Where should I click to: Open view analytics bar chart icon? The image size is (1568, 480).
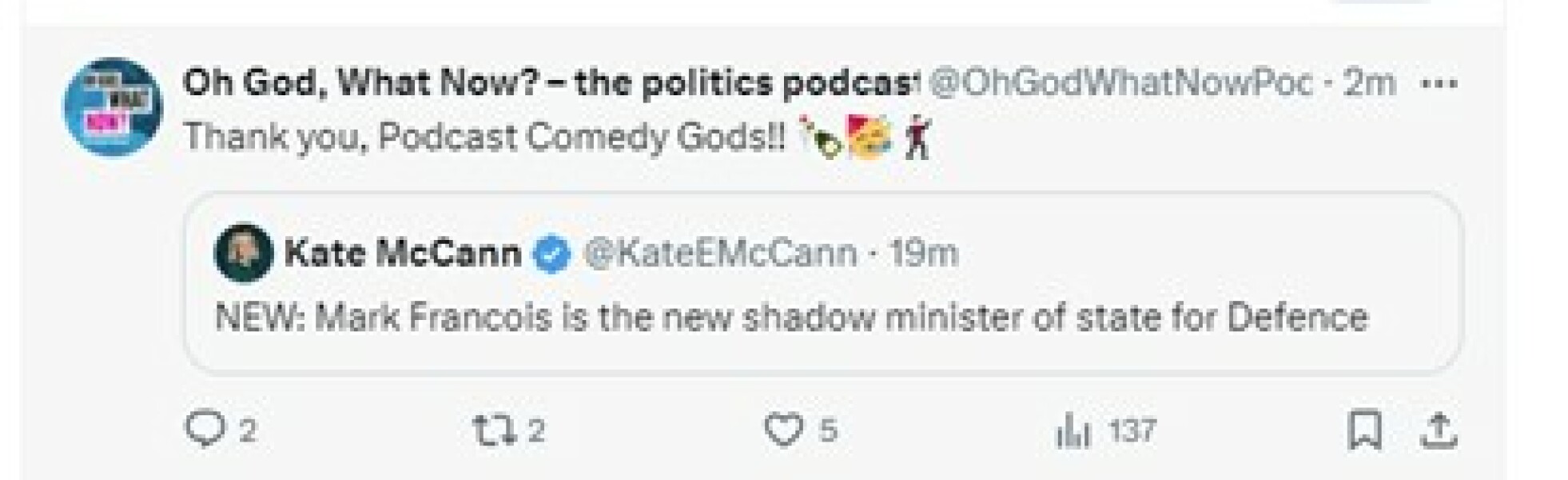[1073, 432]
